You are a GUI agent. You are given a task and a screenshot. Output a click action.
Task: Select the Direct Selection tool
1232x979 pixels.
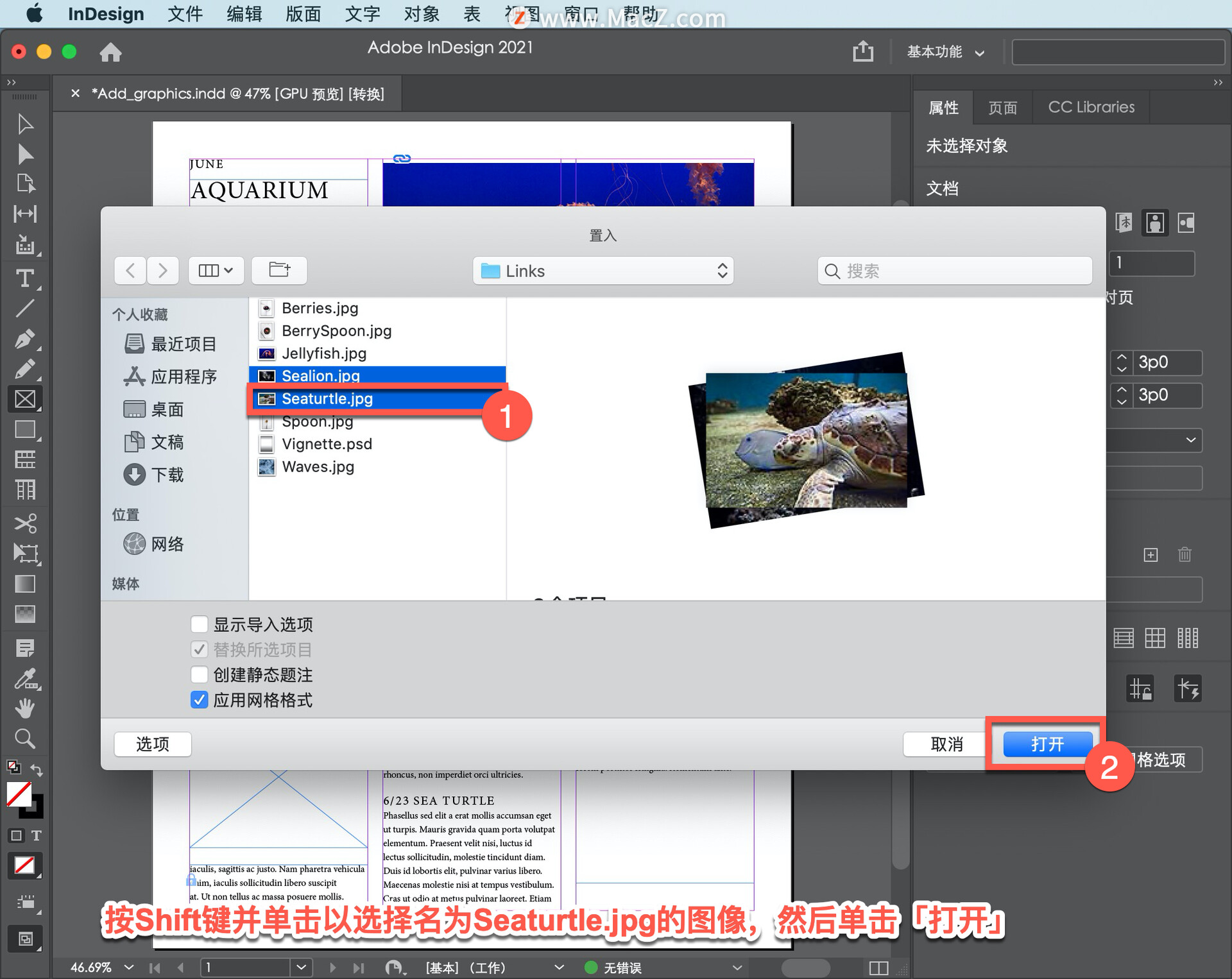click(x=25, y=155)
